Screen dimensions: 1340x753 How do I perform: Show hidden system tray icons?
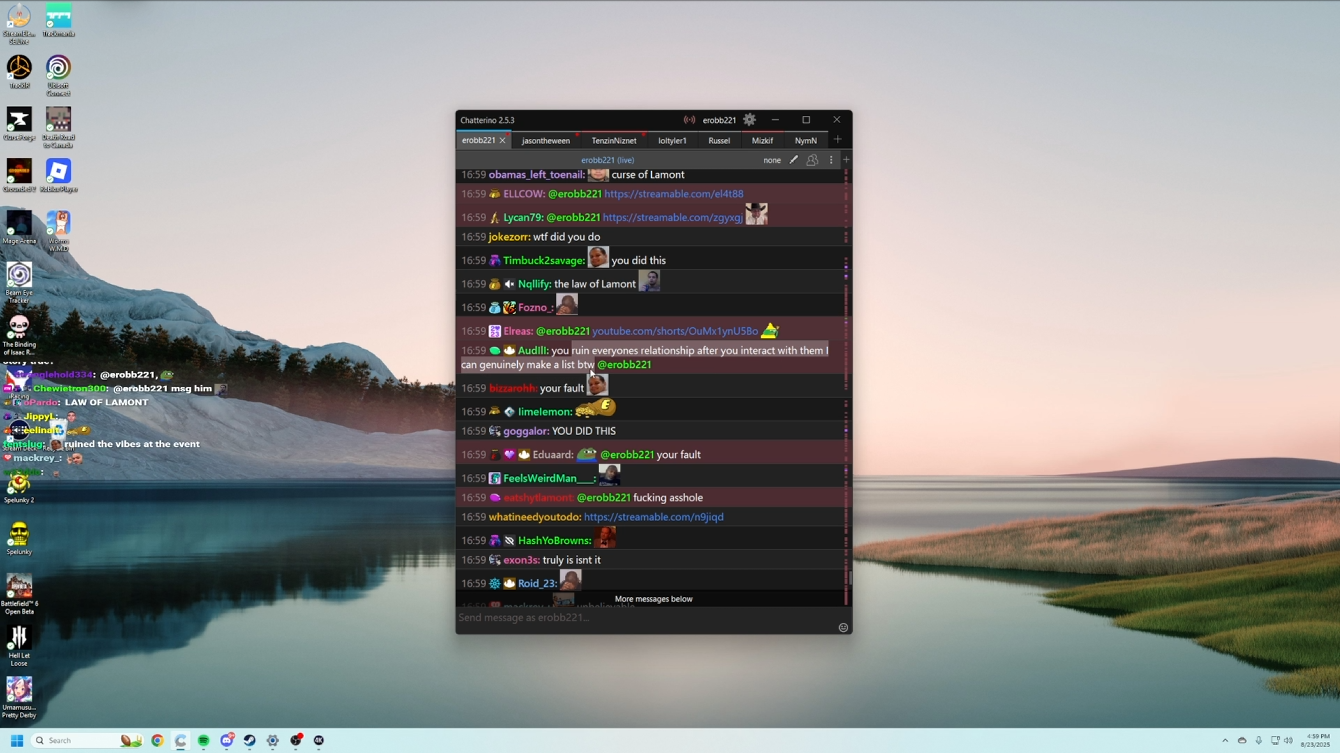tap(1225, 741)
